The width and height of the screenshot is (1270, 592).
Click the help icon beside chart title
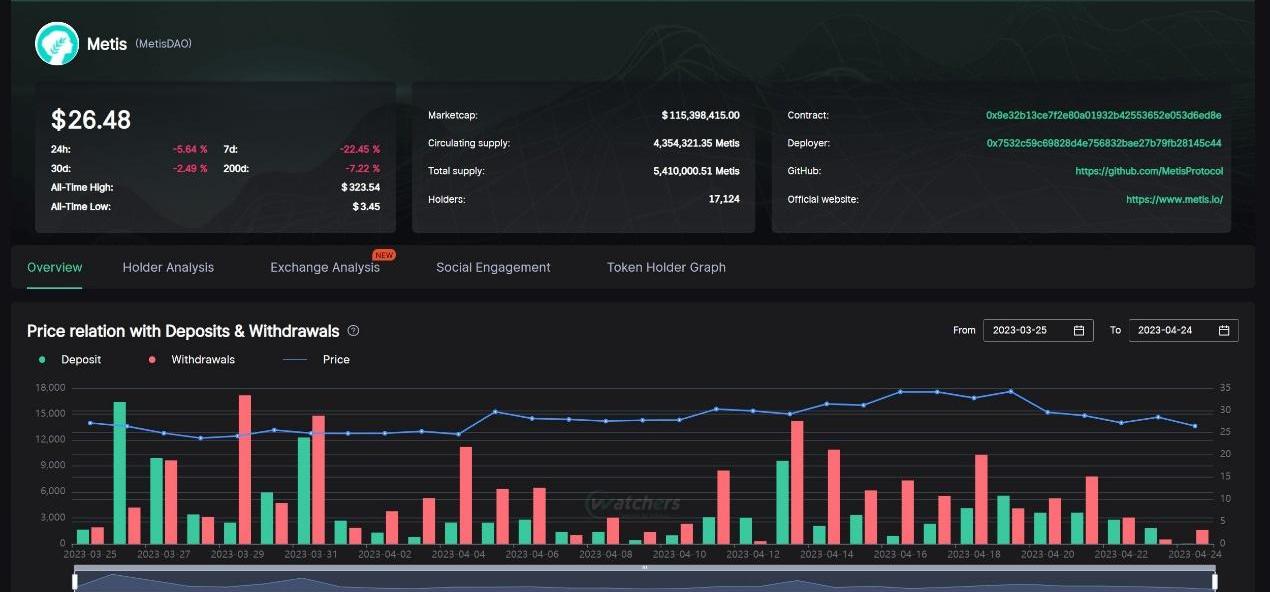pyautogui.click(x=353, y=331)
